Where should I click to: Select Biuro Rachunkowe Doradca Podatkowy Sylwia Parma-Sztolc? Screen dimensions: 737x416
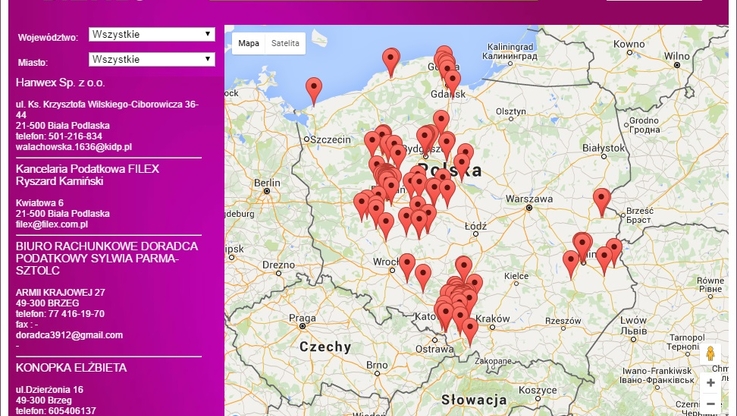[x=107, y=258]
